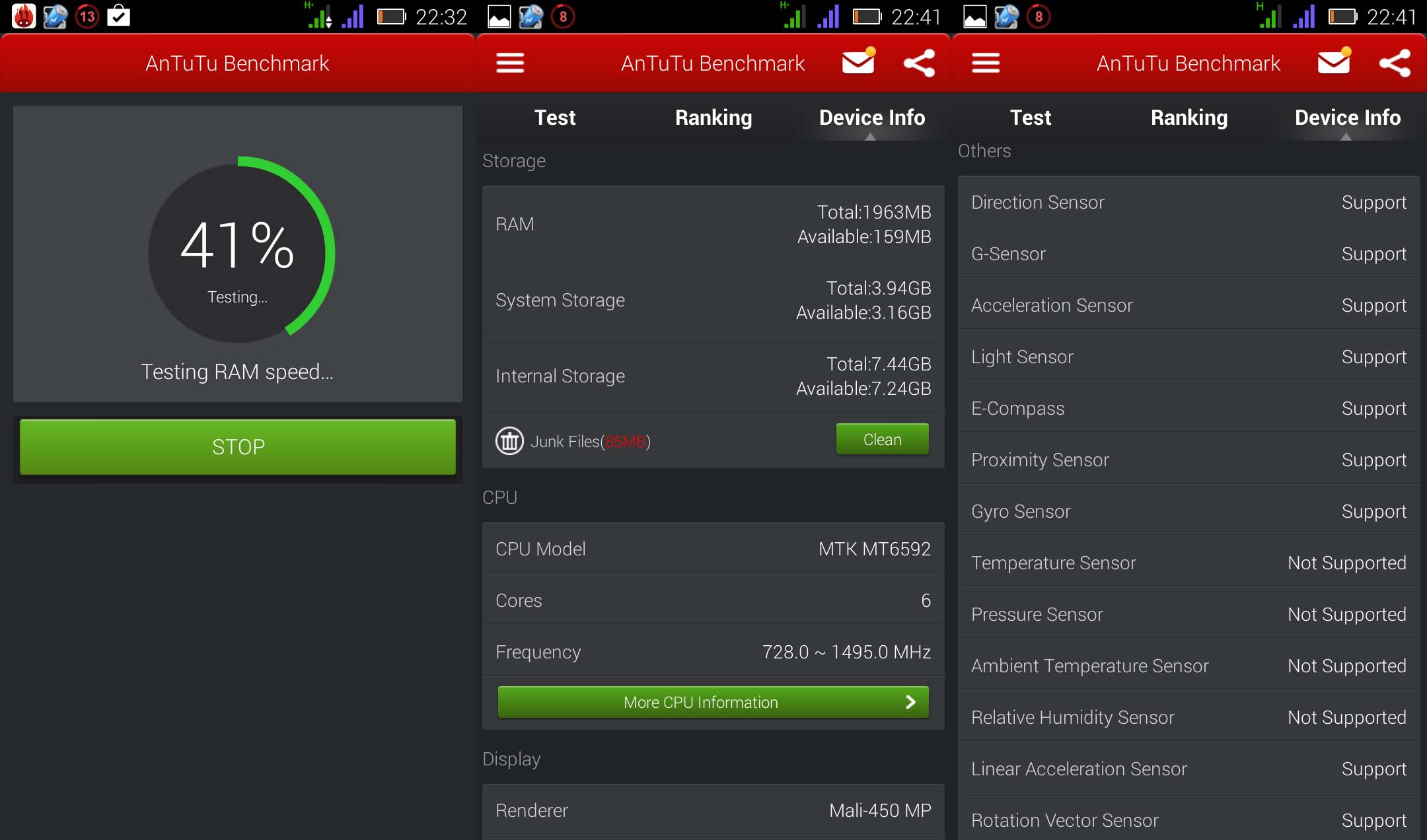Tap AnTuTu flame icon in left status bar
1427x840 pixels.
coord(24,16)
